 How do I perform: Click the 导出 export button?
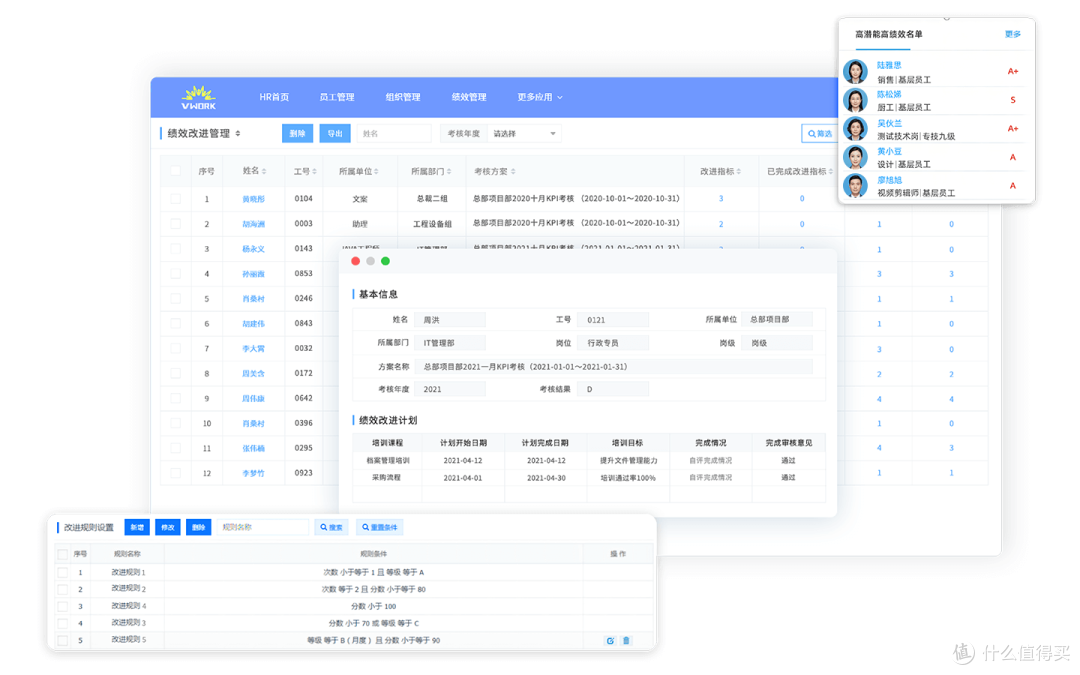[335, 134]
